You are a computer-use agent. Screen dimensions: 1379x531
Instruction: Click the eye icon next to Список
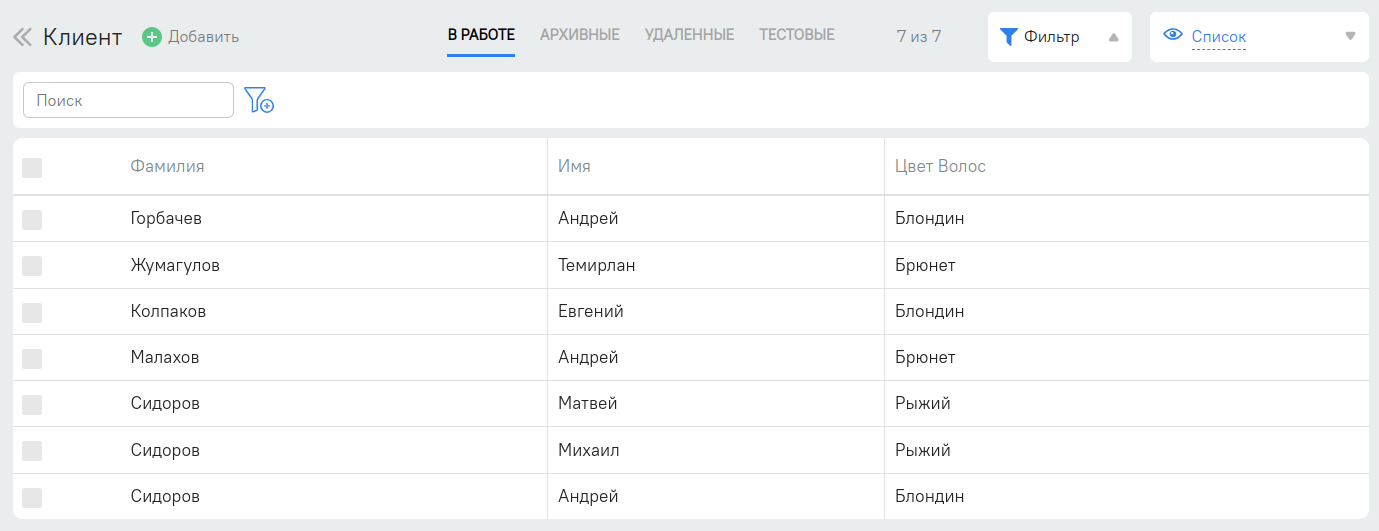[1173, 35]
